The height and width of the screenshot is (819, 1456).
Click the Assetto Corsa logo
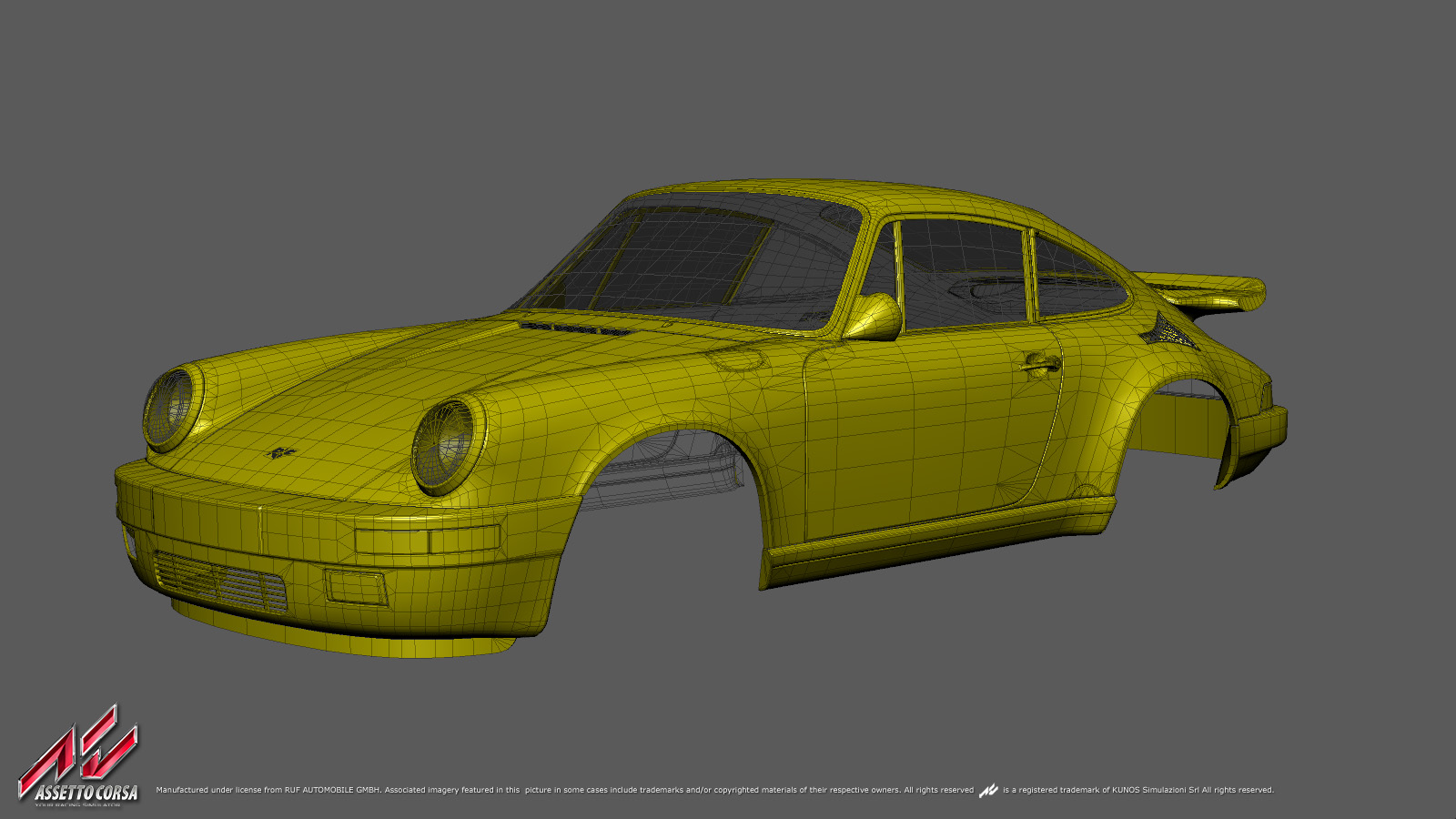[79, 757]
